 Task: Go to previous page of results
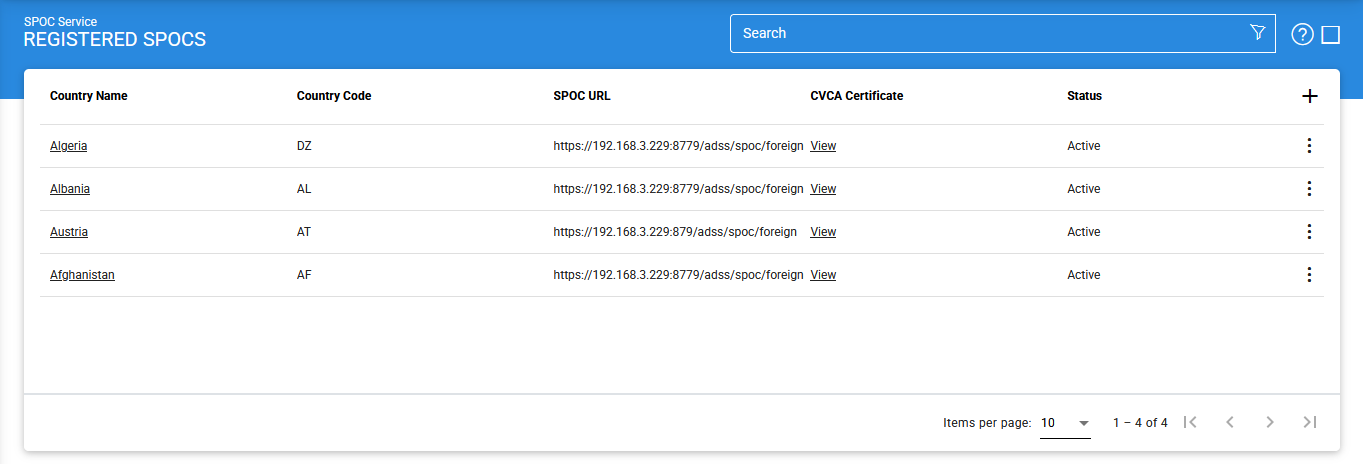1230,422
